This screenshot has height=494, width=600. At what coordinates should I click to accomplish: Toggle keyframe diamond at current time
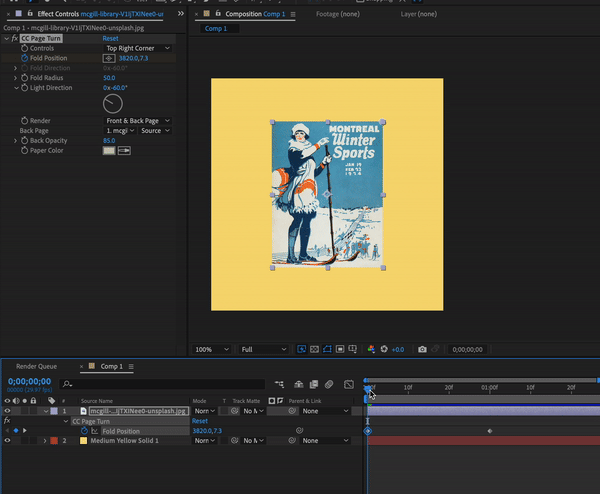click(x=16, y=430)
